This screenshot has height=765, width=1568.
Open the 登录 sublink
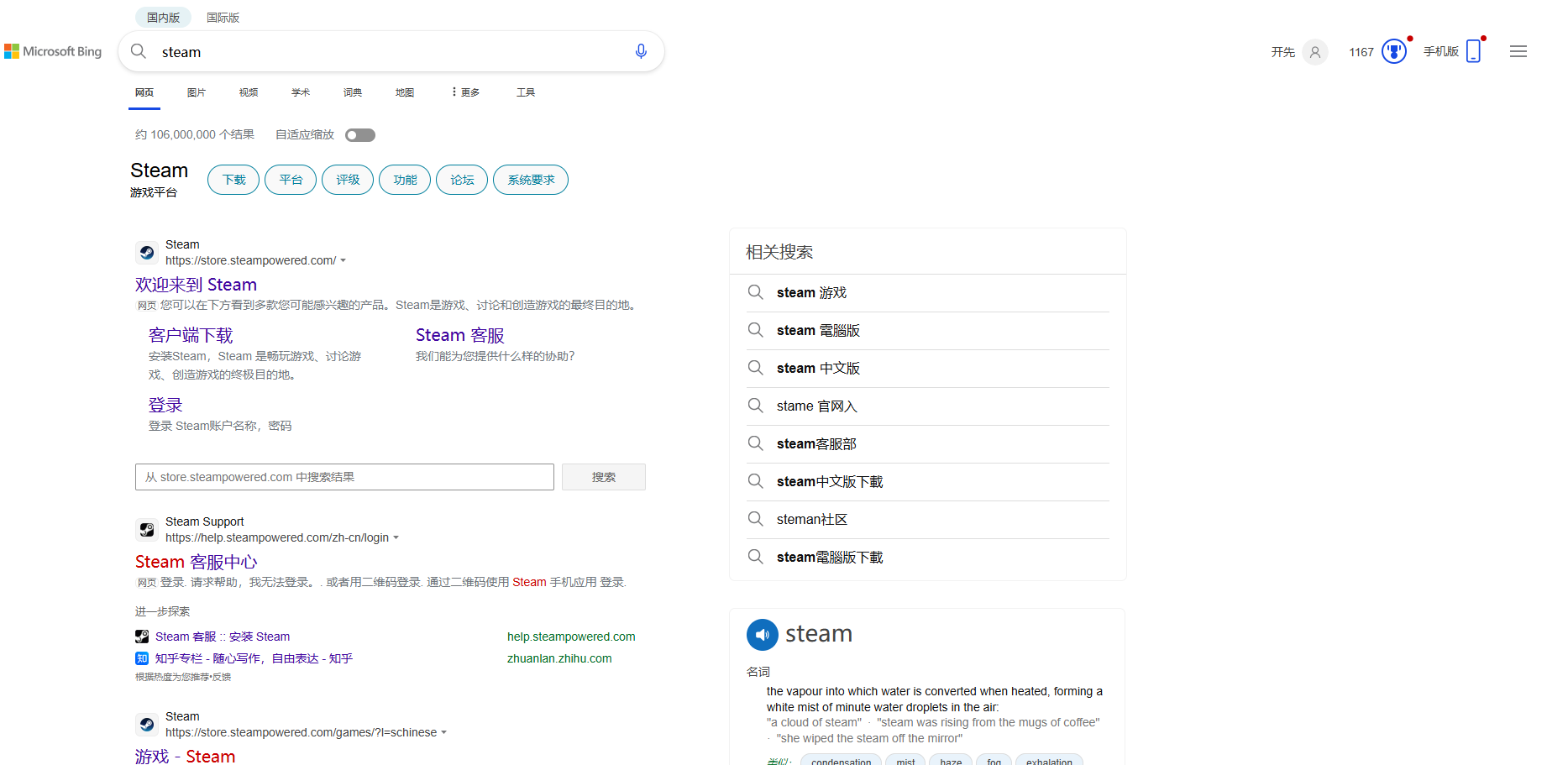click(x=165, y=405)
